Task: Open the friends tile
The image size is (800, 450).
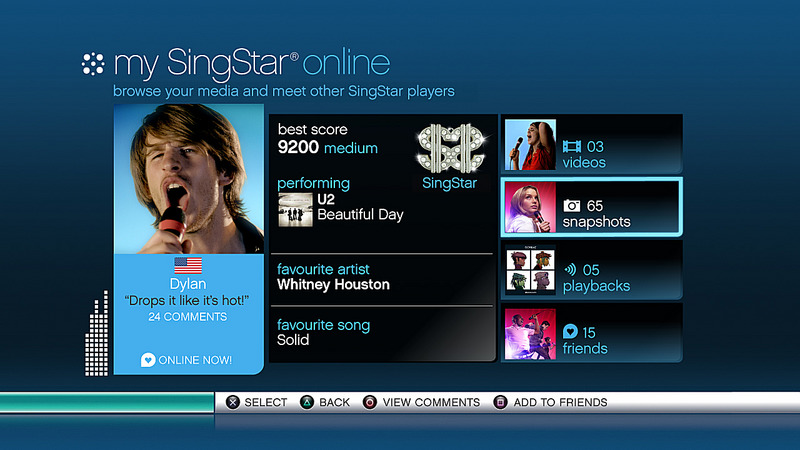Action: point(592,333)
